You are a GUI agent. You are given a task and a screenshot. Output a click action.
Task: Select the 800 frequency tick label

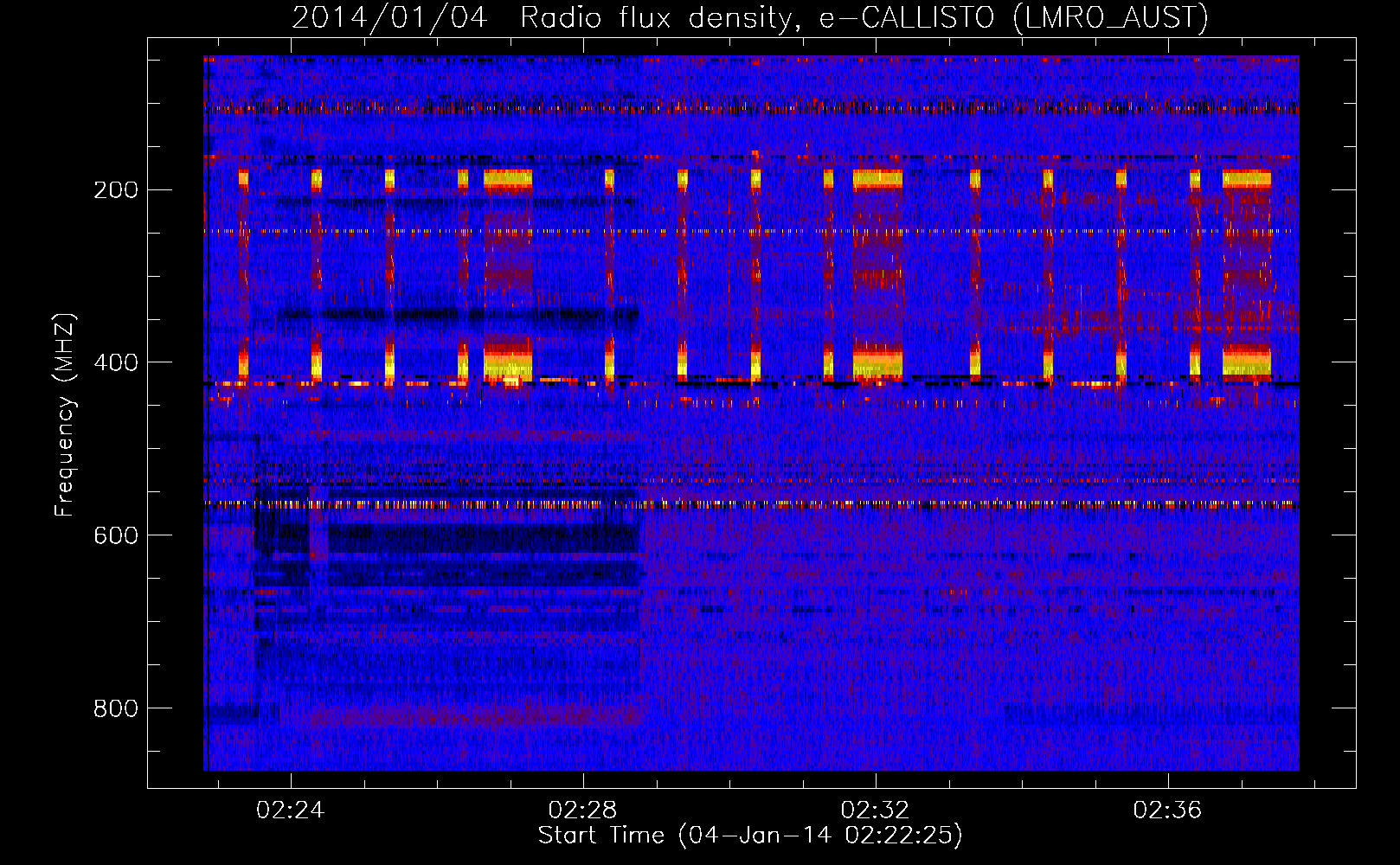pyautogui.click(x=116, y=708)
